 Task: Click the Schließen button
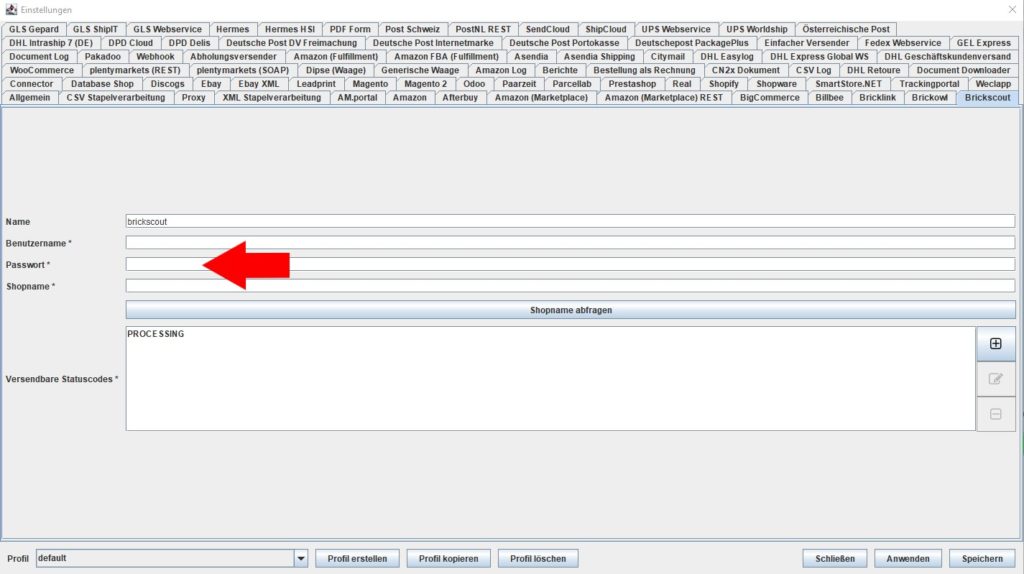point(835,558)
